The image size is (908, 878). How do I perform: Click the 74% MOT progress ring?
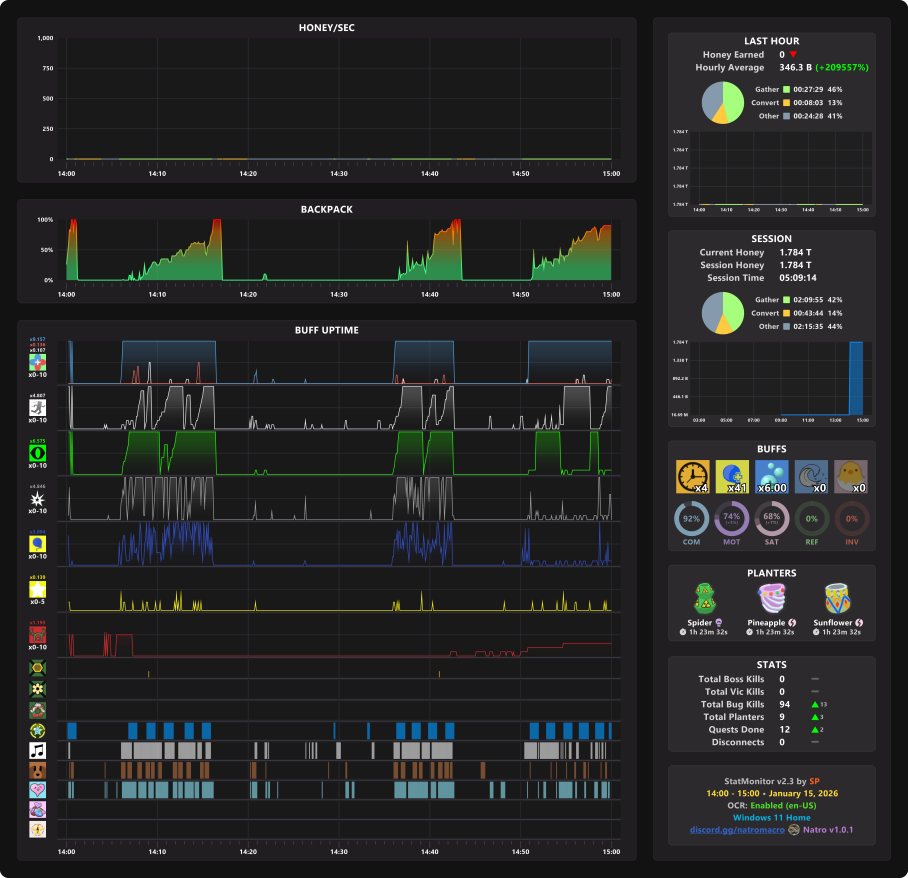[x=731, y=519]
